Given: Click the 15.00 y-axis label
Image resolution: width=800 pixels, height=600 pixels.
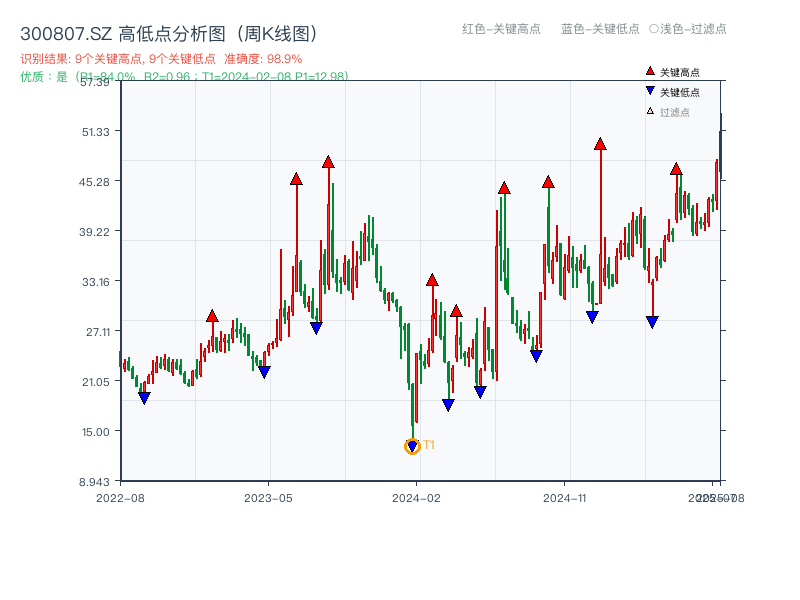Looking at the screenshot, I should click(96, 432).
